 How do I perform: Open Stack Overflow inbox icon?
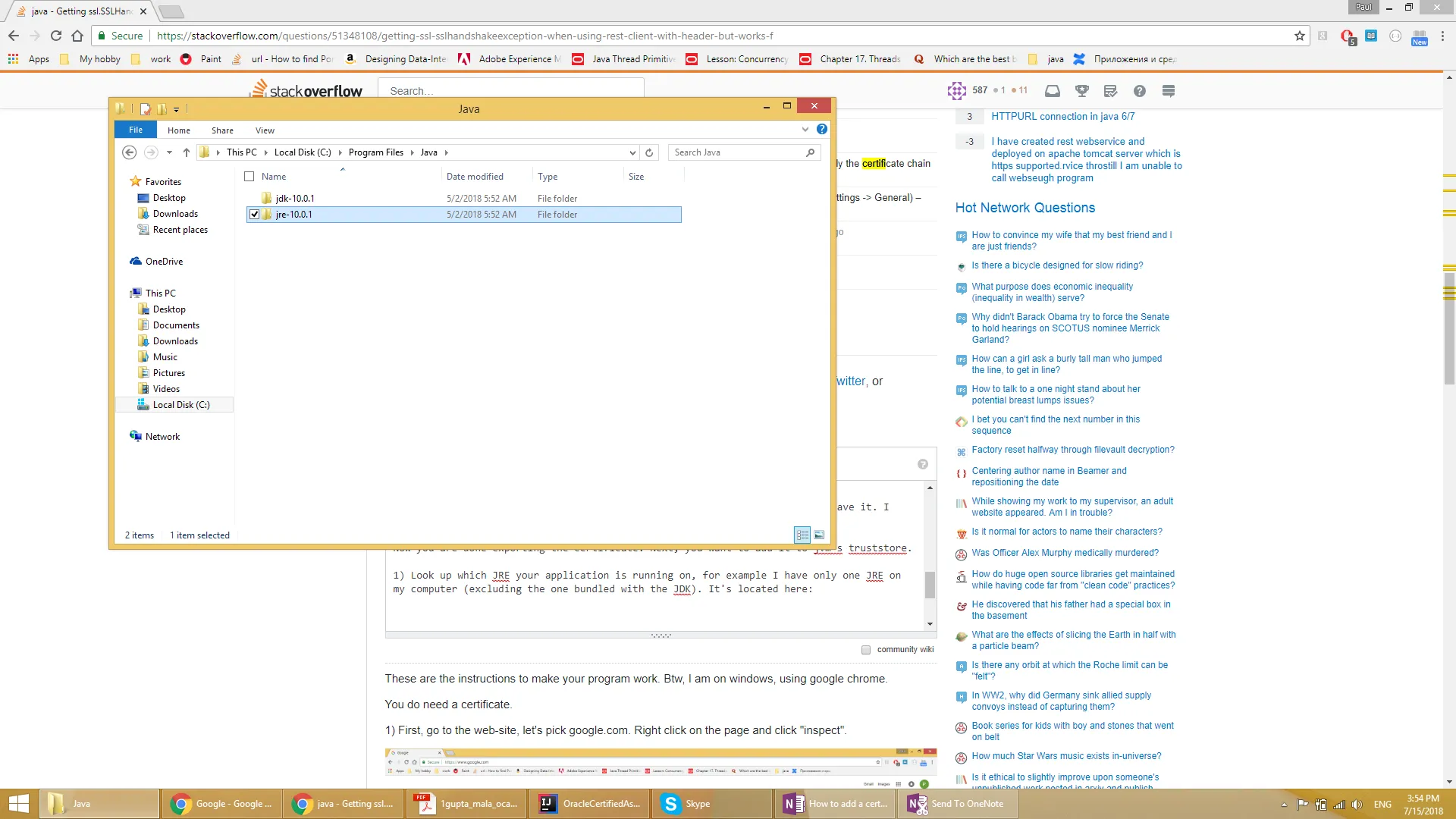click(1052, 91)
